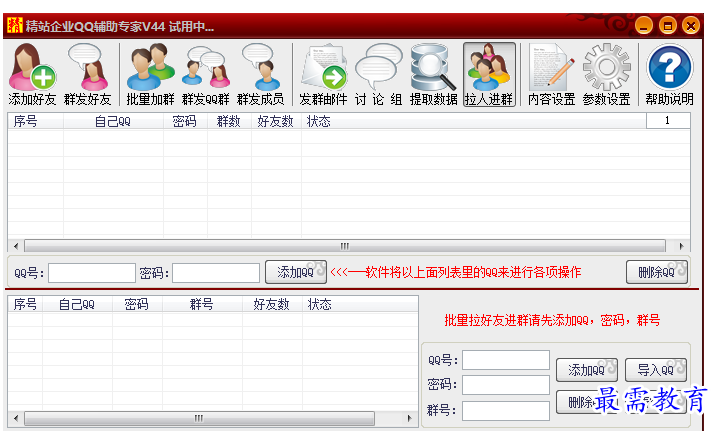Click the 删除QQ button in upper panel
716x431 pixels.
[x=657, y=273]
